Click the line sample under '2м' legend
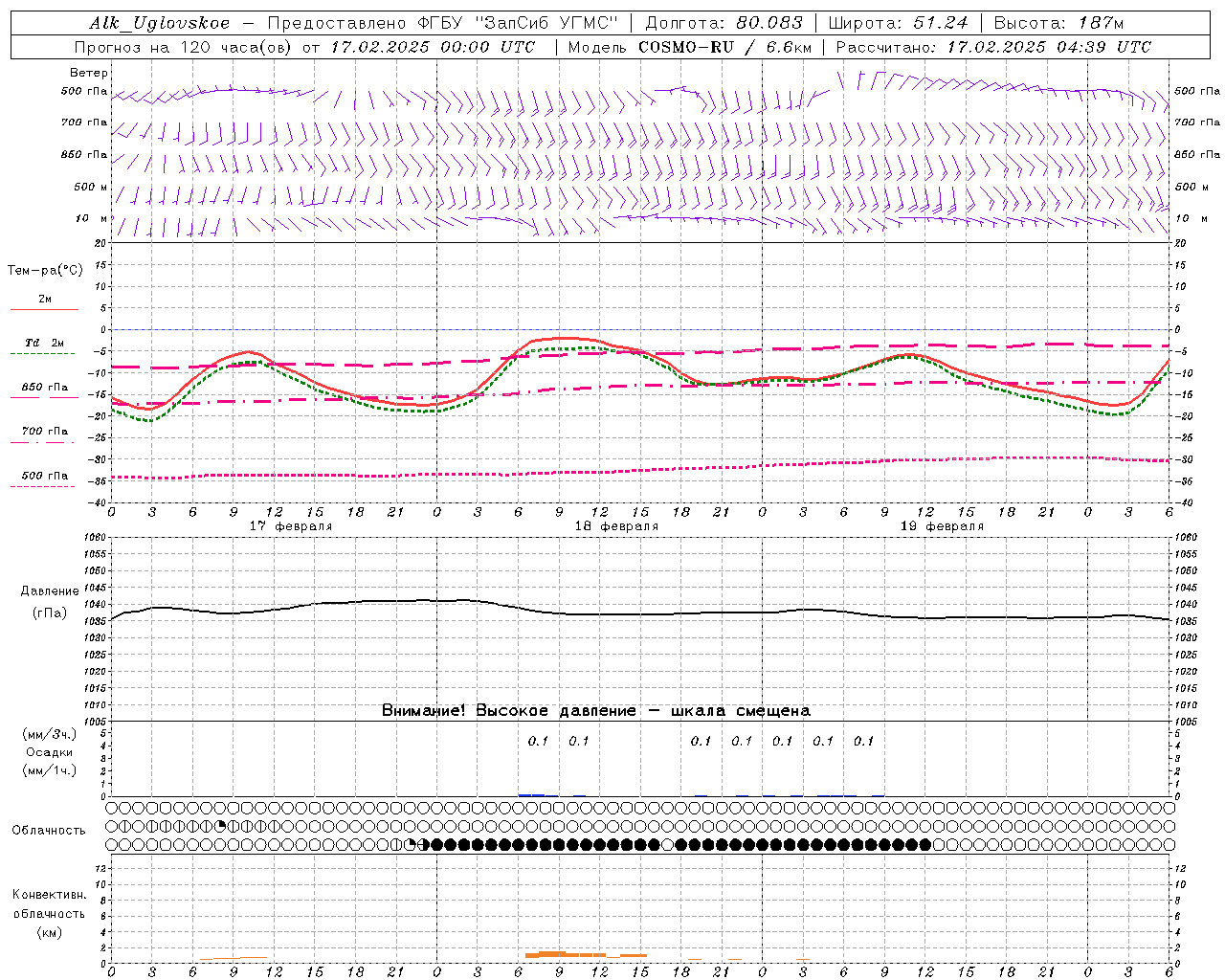 [44, 310]
